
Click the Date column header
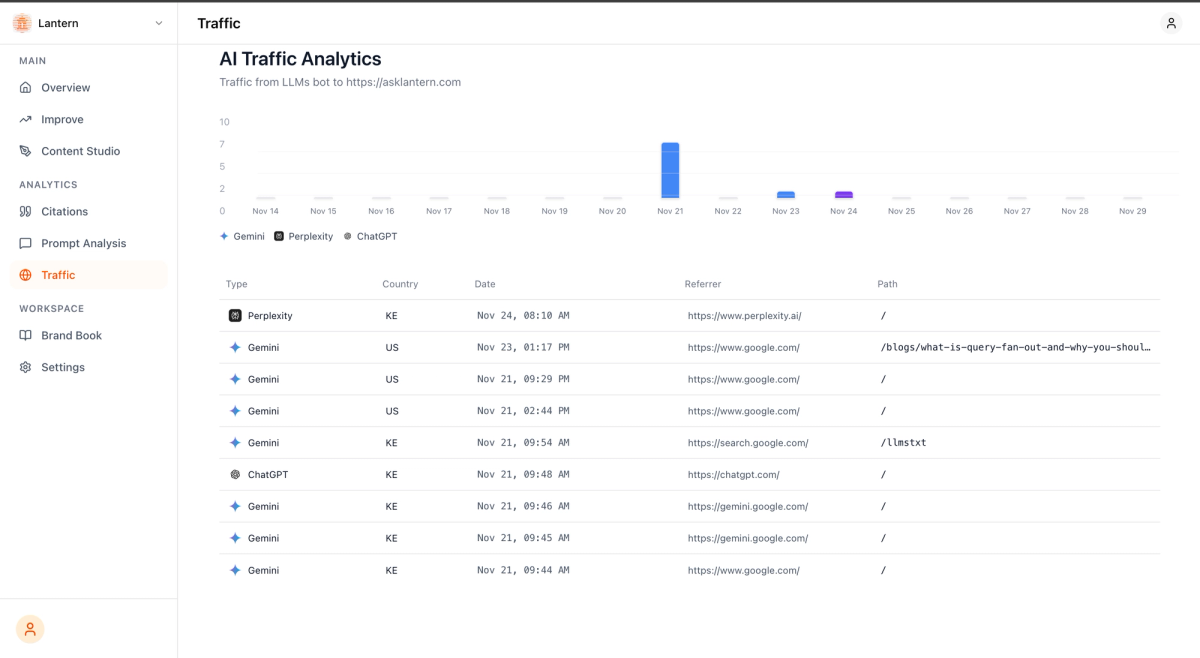click(485, 284)
